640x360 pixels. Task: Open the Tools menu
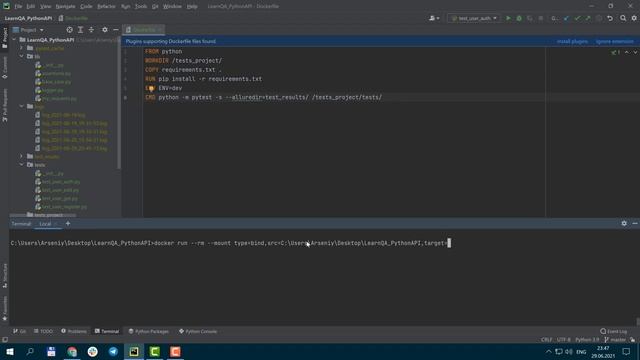[x=141, y=7]
